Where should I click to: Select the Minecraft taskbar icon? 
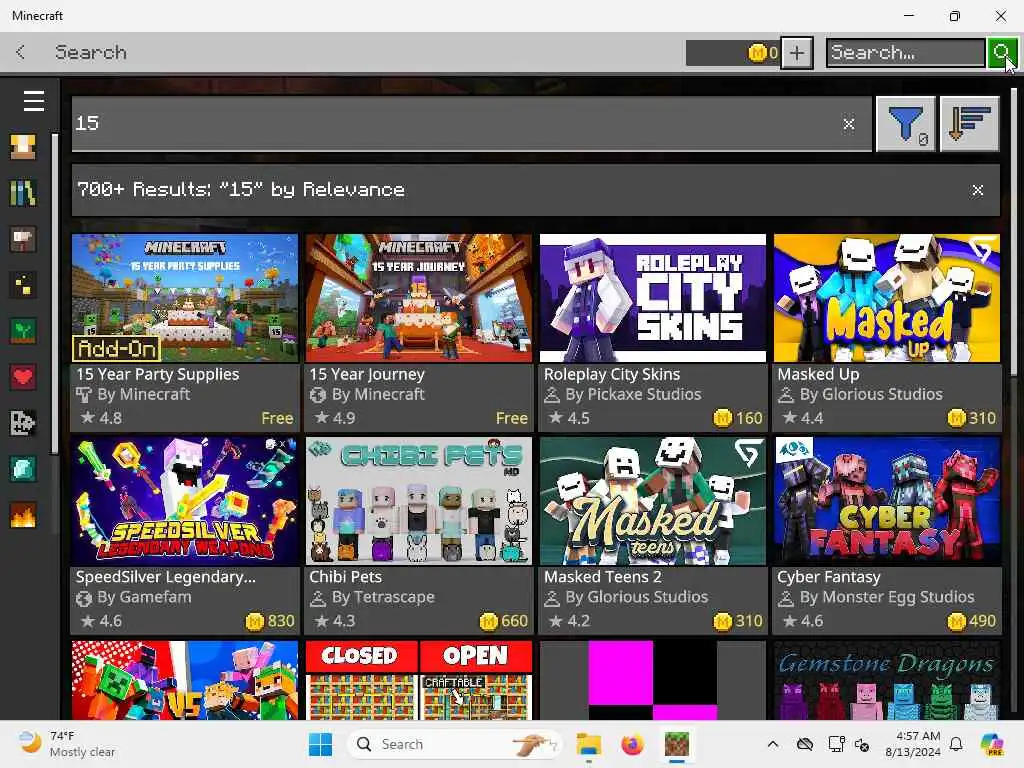click(677, 744)
